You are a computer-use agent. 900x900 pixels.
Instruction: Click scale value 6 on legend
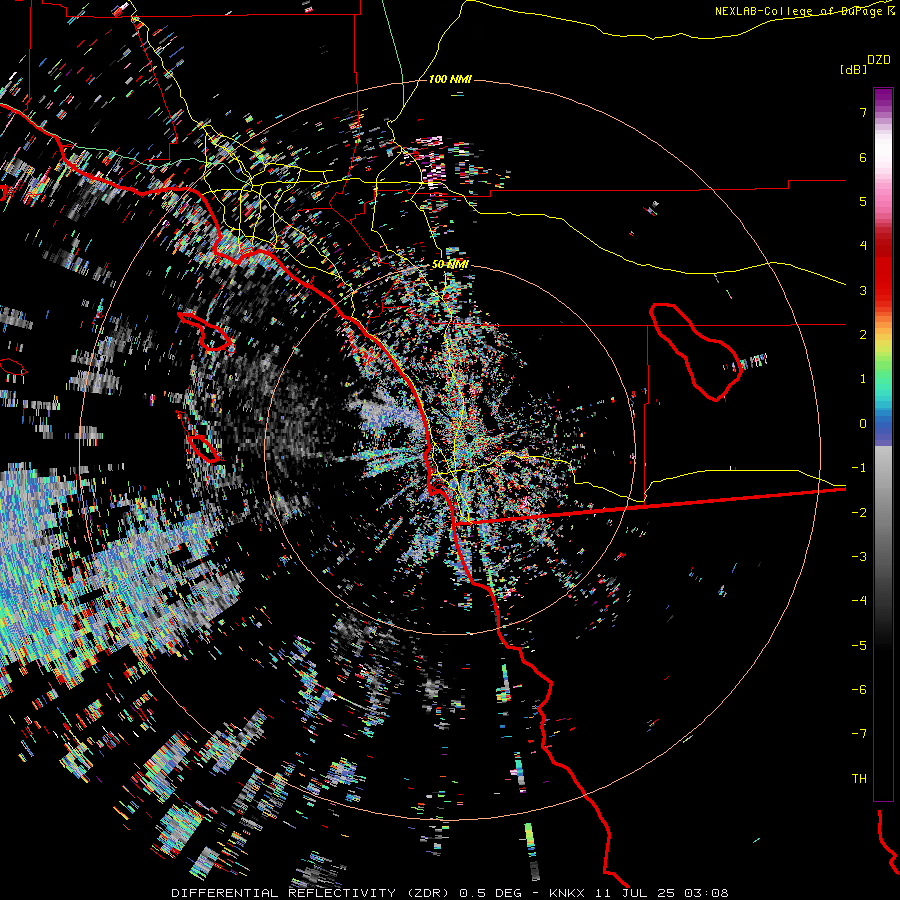point(863,157)
